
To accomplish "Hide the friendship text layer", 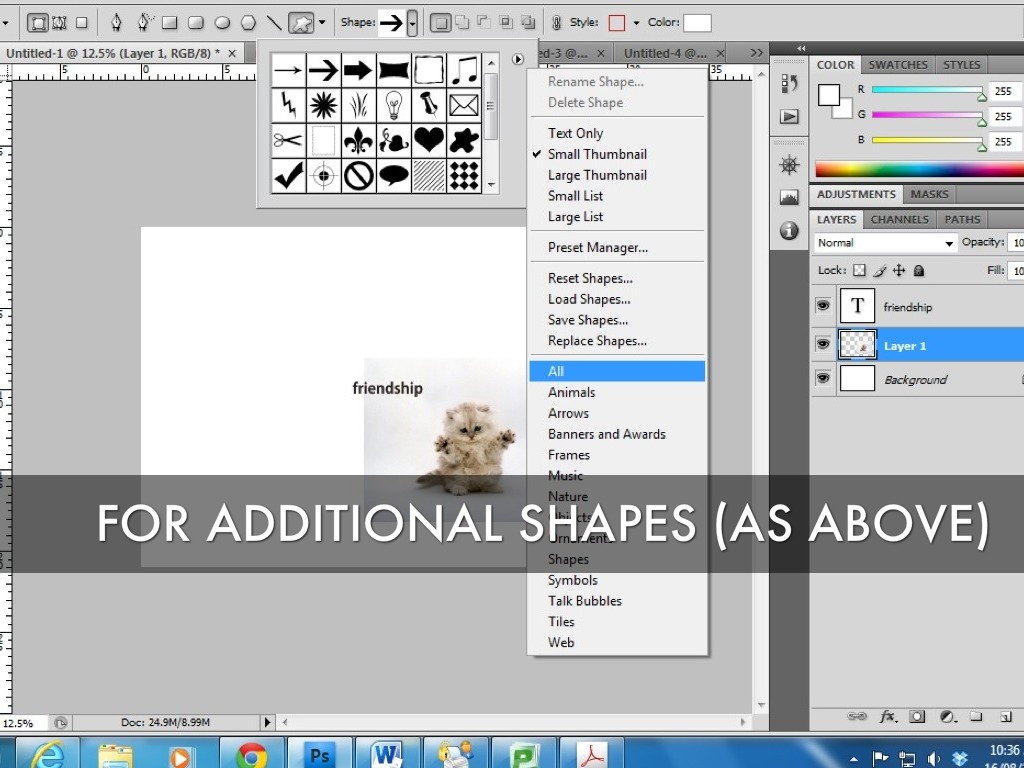I will pos(823,306).
